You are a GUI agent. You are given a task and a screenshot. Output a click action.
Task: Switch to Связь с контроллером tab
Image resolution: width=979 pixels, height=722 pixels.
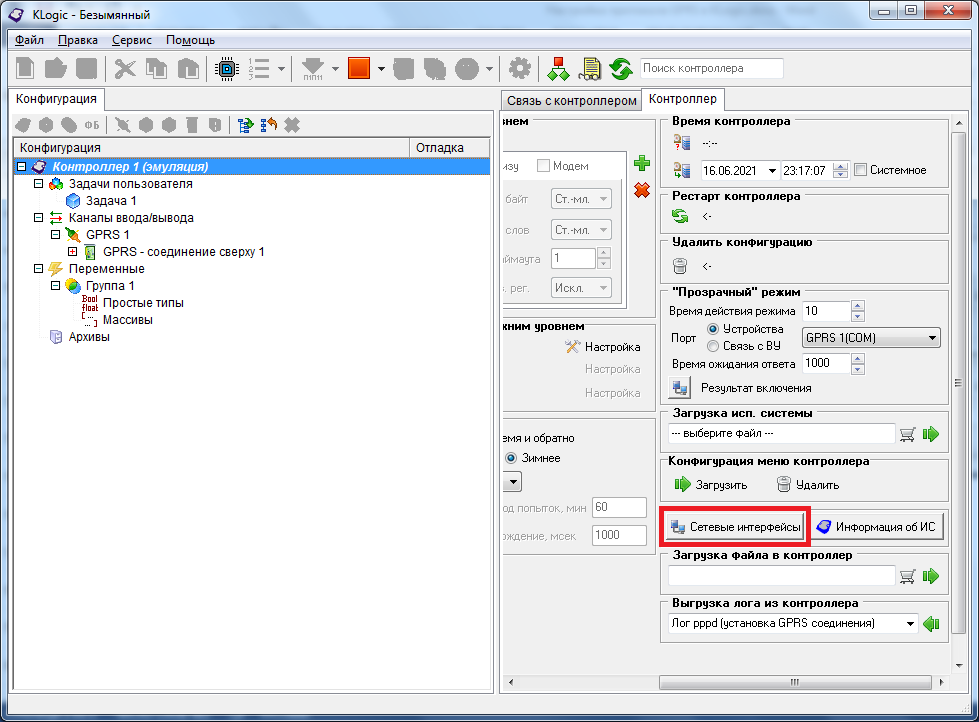pyautogui.click(x=571, y=100)
